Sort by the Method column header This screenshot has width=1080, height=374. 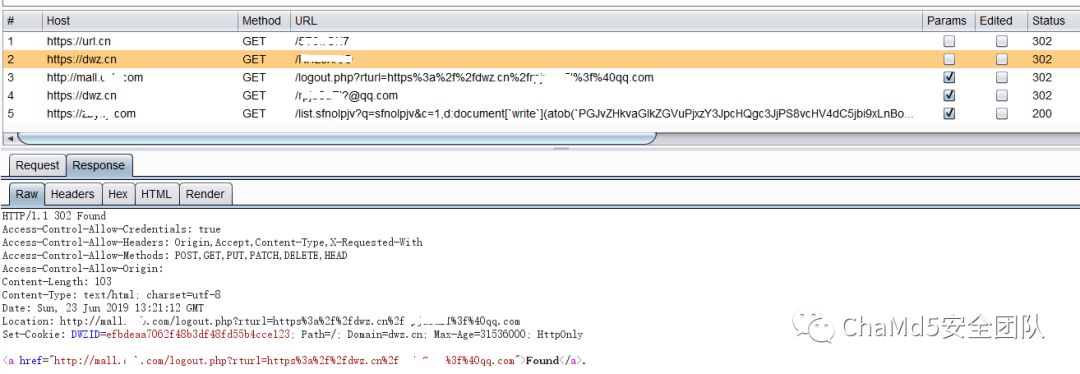[264, 21]
